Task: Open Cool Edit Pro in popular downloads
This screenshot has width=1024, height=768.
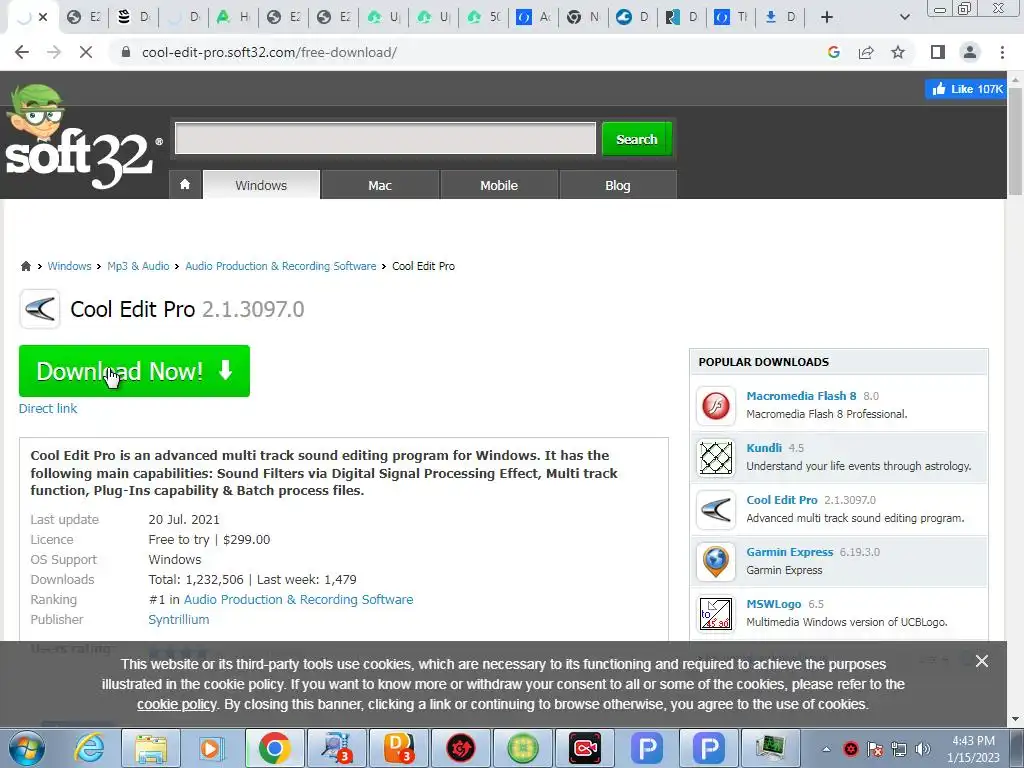Action: click(782, 500)
